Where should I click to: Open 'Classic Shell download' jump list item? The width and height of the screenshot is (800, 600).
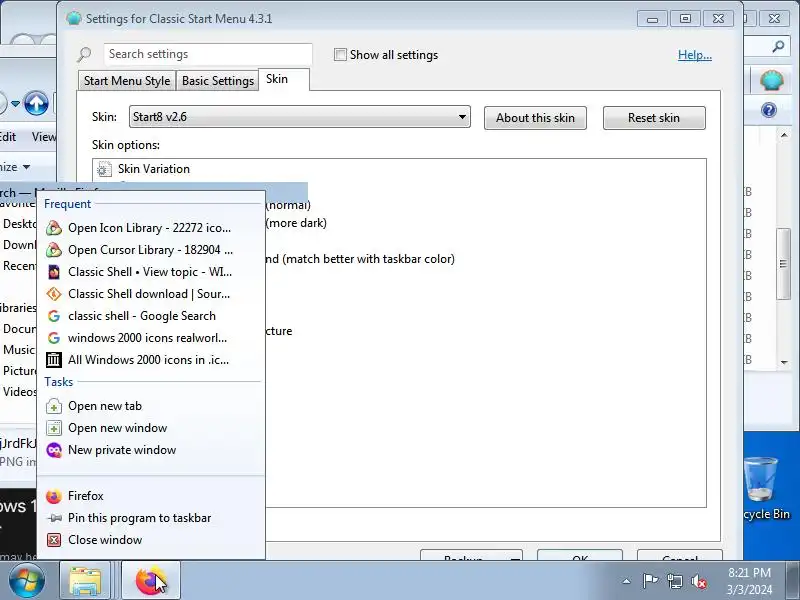[x=151, y=293]
